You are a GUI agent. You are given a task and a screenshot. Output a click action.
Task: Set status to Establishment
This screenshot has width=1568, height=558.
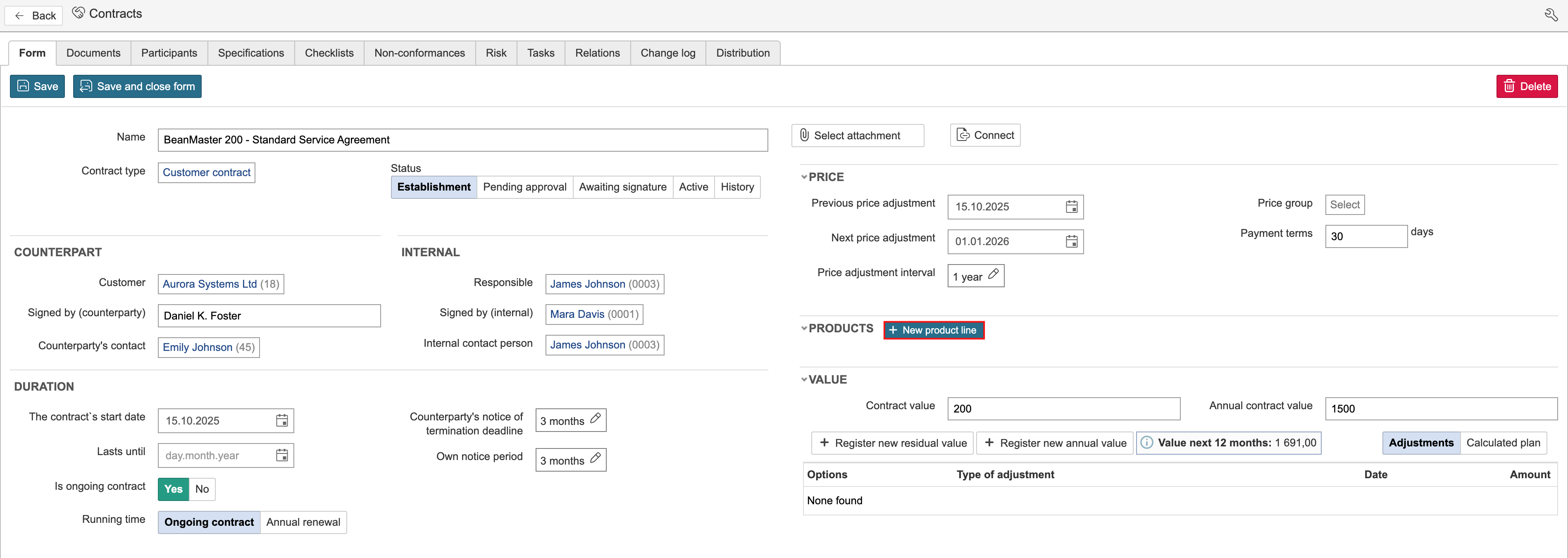(x=434, y=187)
